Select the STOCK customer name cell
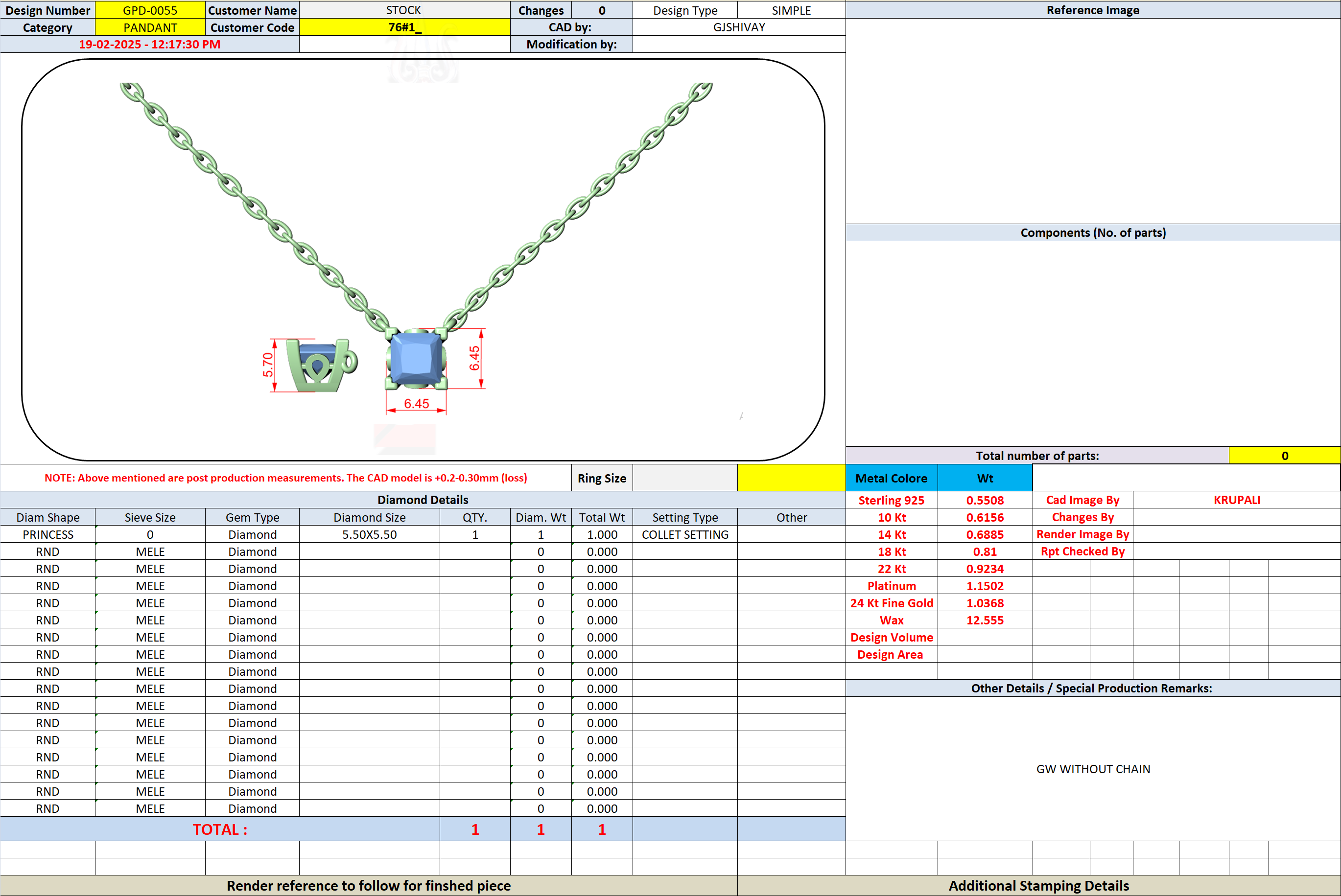This screenshot has height=896, width=1341. tap(404, 10)
